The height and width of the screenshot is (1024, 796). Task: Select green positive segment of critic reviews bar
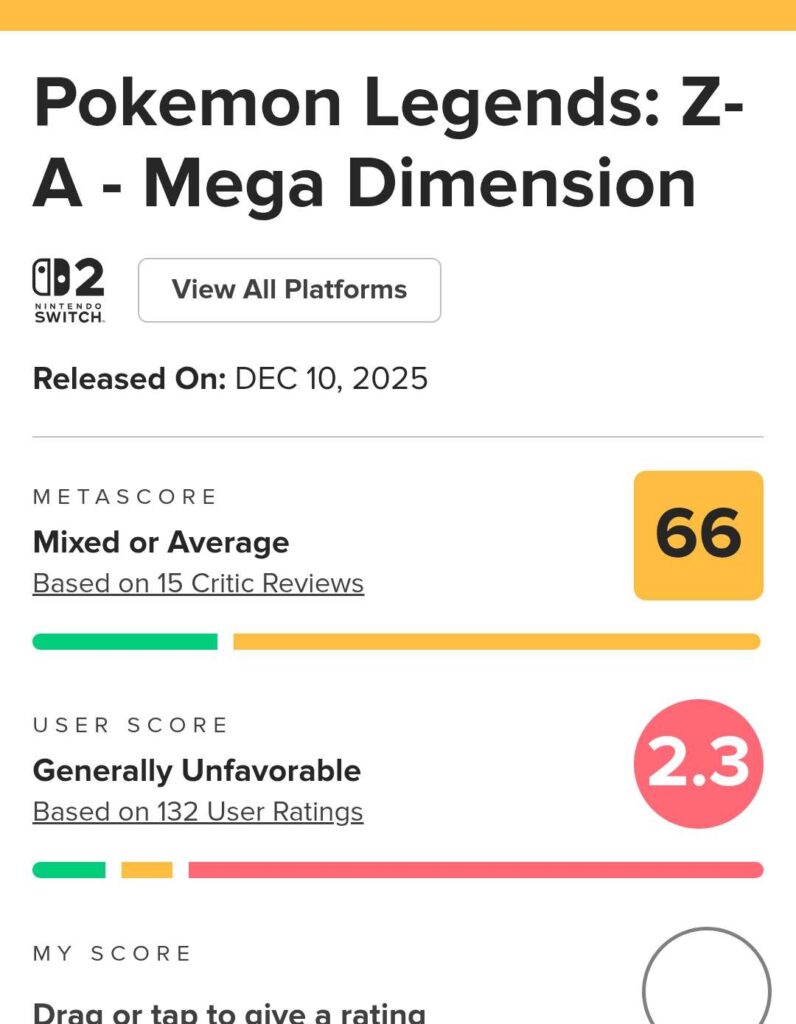tap(125, 642)
